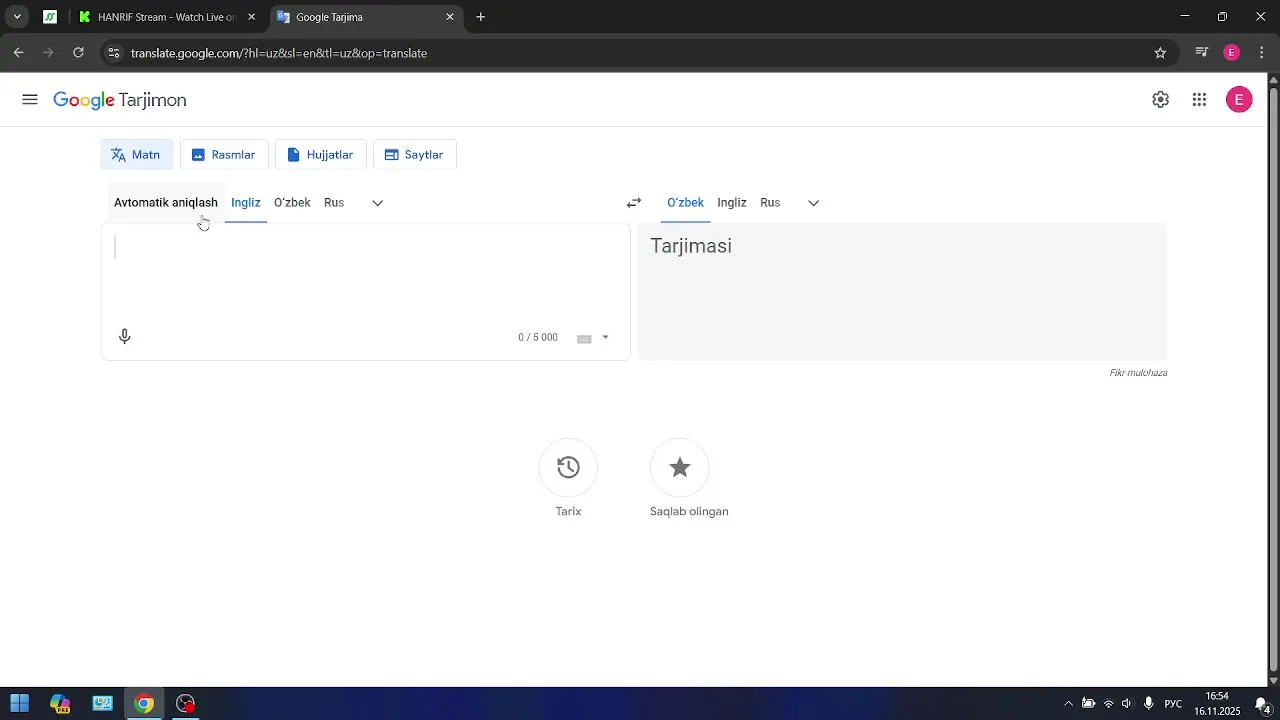The image size is (1280, 720).
Task: Select Rus as target language
Action: coord(770,203)
